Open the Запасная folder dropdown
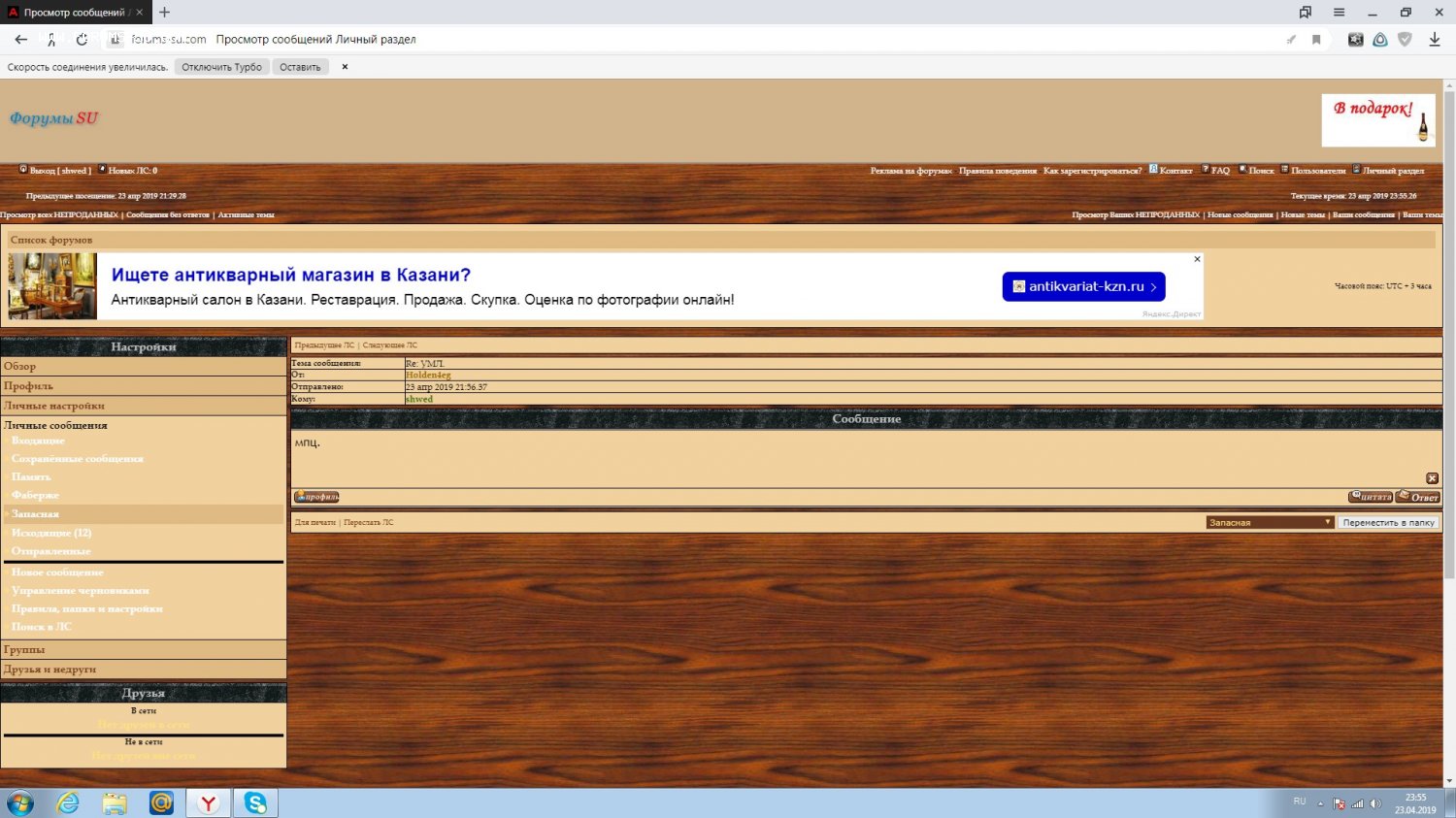Screen dimensions: 1456x818 click(1270, 522)
